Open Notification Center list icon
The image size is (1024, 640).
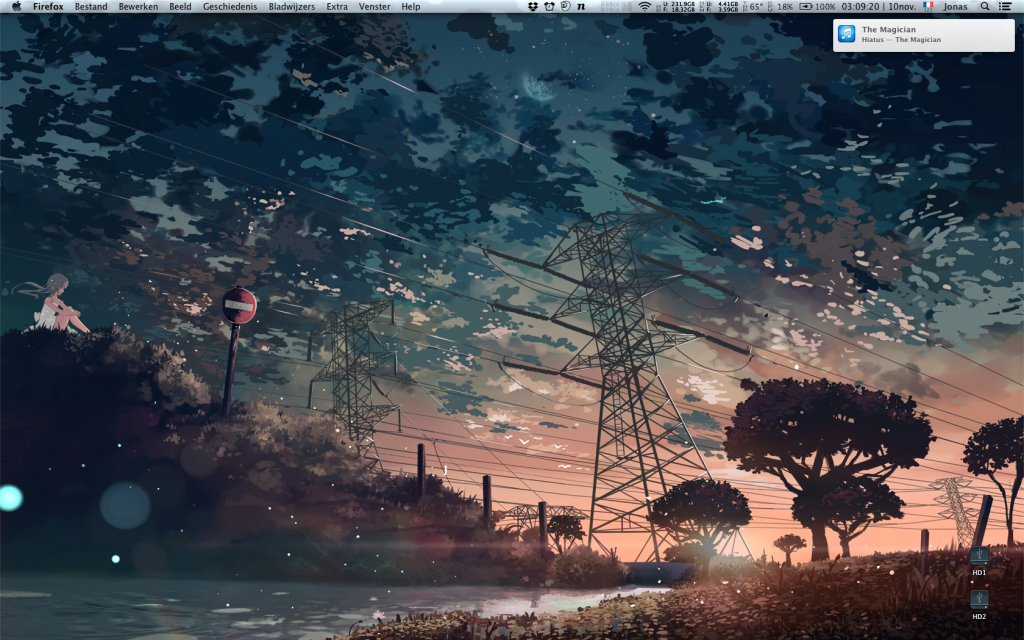tap(1005, 6)
